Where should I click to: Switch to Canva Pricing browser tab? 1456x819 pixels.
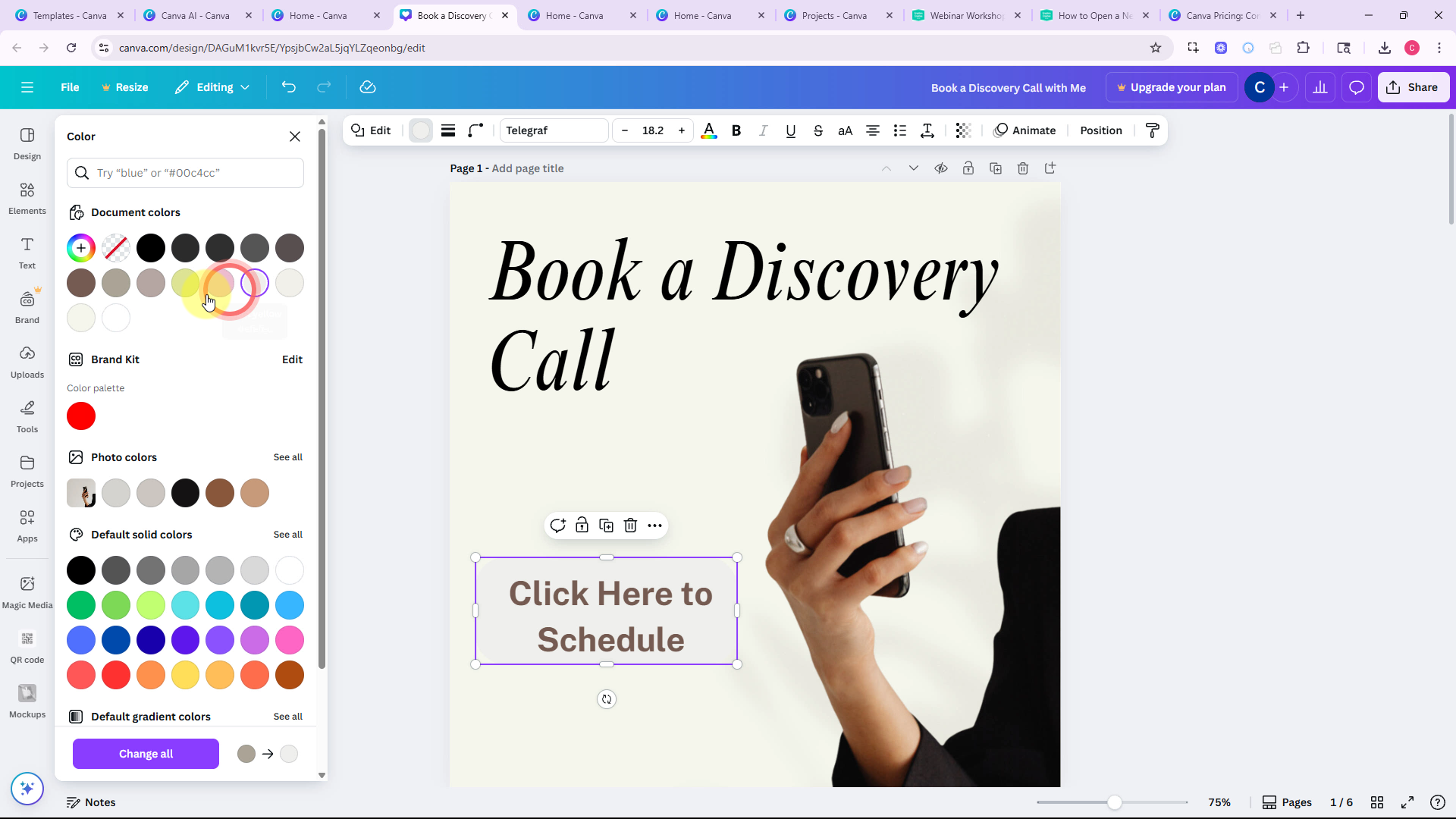pos(1222,15)
